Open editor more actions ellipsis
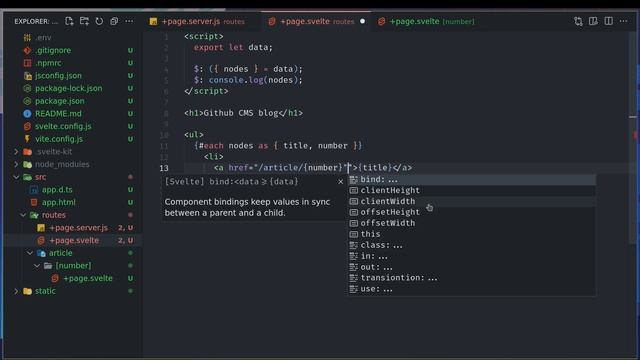 (x=623, y=21)
